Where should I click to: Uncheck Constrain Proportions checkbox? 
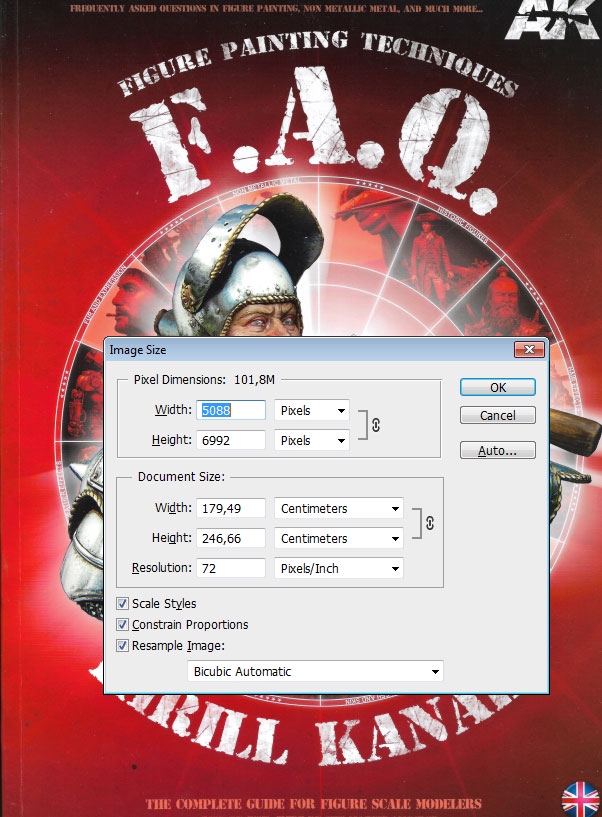(122, 624)
